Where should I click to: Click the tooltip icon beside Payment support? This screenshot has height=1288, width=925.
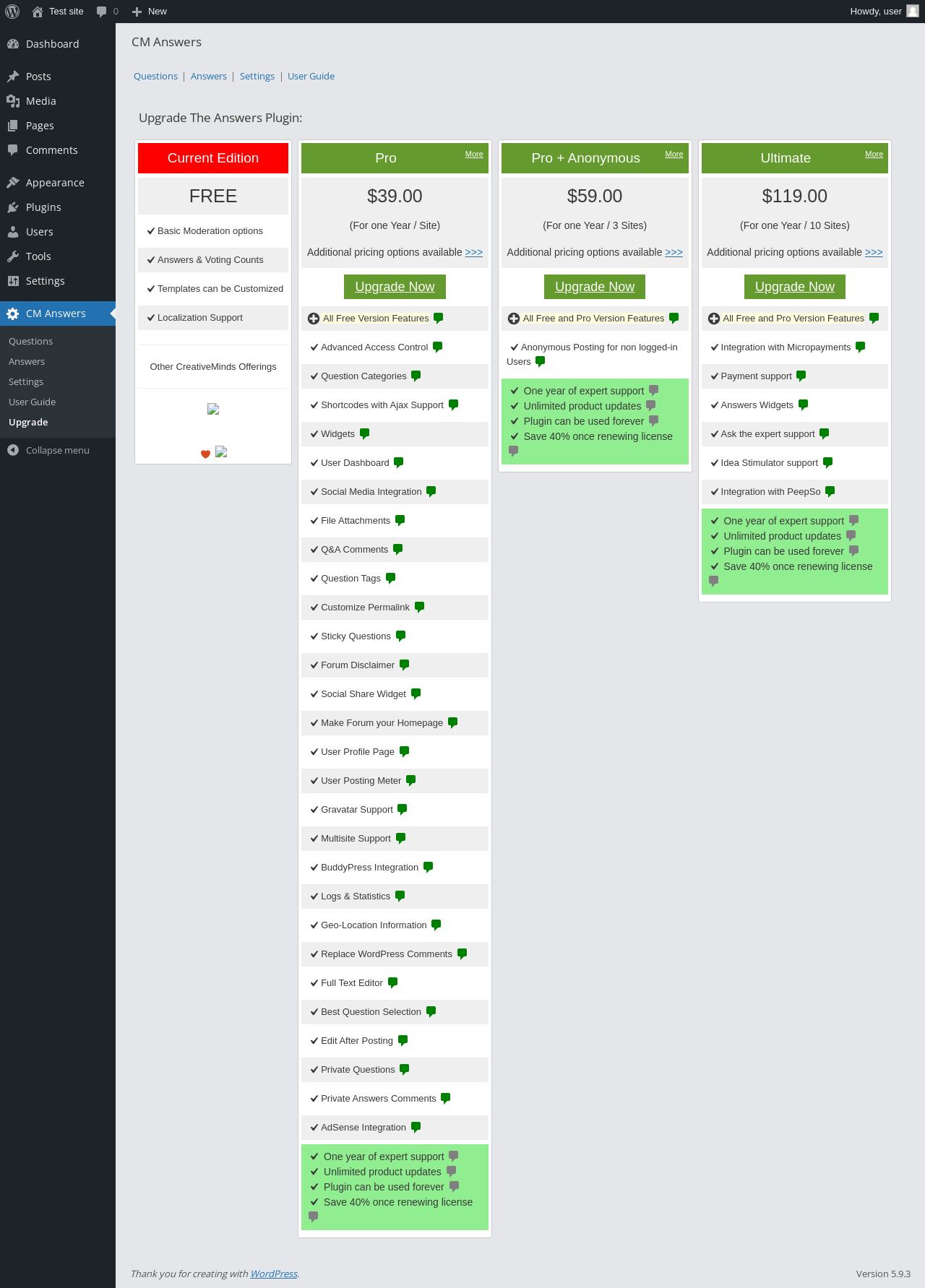(801, 376)
